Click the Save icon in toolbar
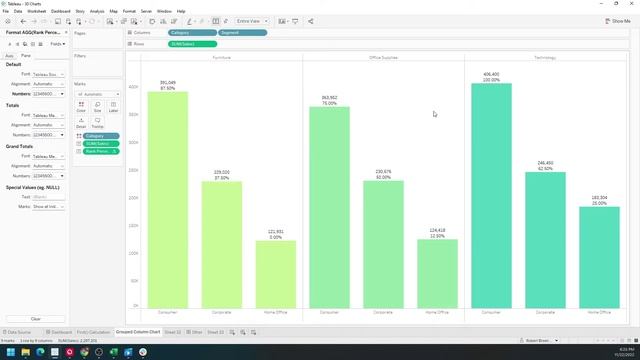 coord(58,21)
